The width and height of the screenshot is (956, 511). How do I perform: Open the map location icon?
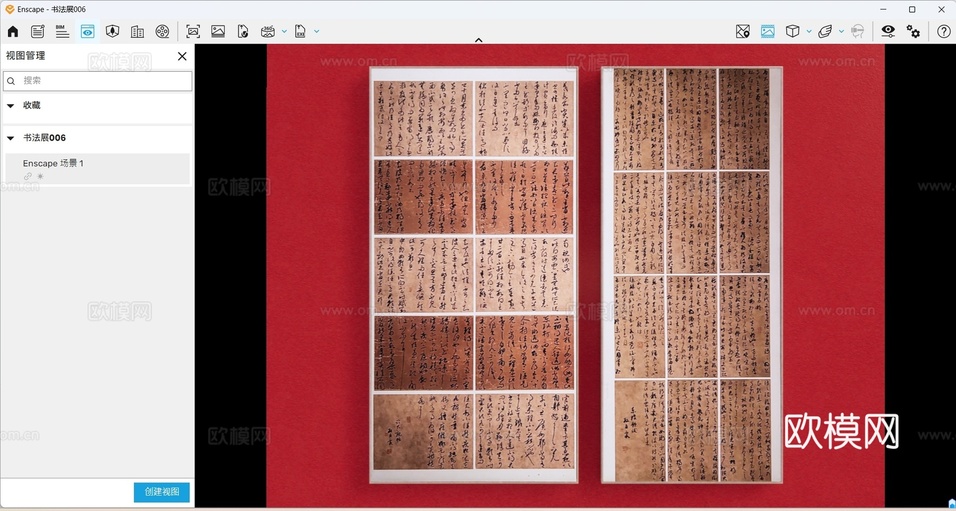(743, 32)
